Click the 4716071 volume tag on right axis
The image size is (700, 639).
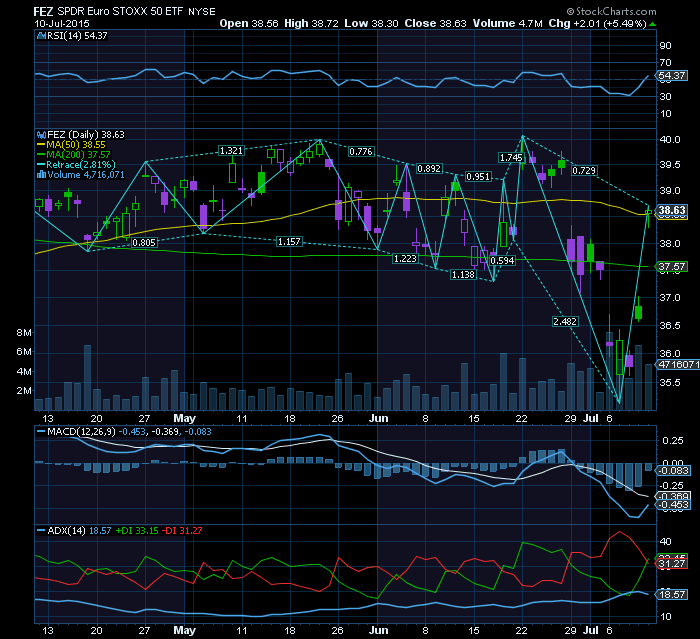pos(678,364)
